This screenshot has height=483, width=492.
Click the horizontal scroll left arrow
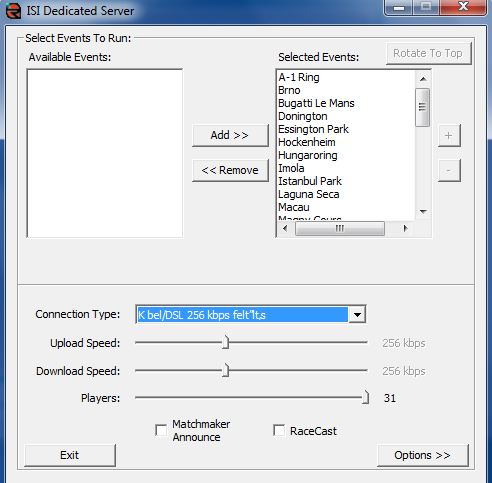pyautogui.click(x=285, y=228)
